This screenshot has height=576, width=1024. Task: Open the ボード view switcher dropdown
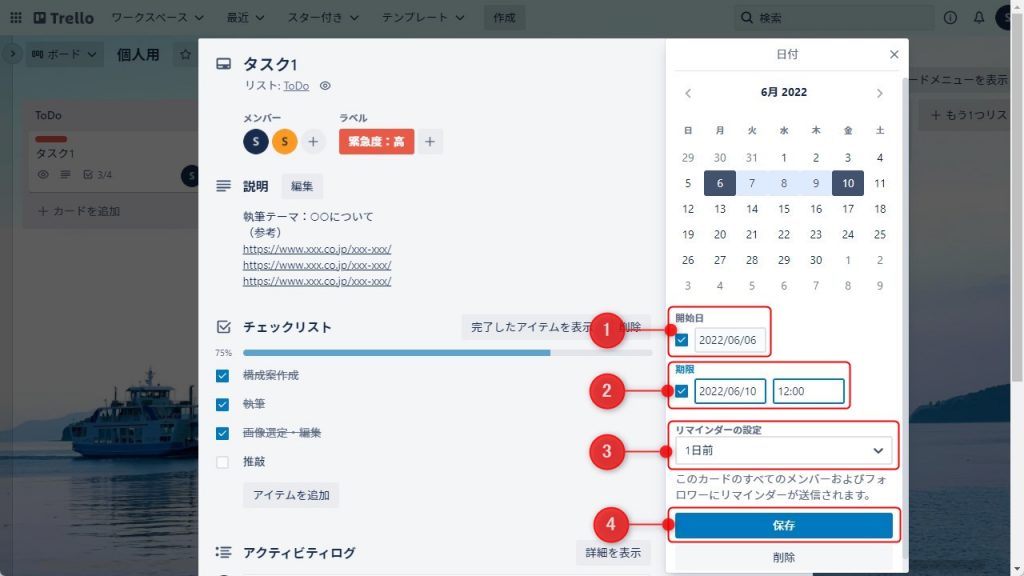click(63, 54)
